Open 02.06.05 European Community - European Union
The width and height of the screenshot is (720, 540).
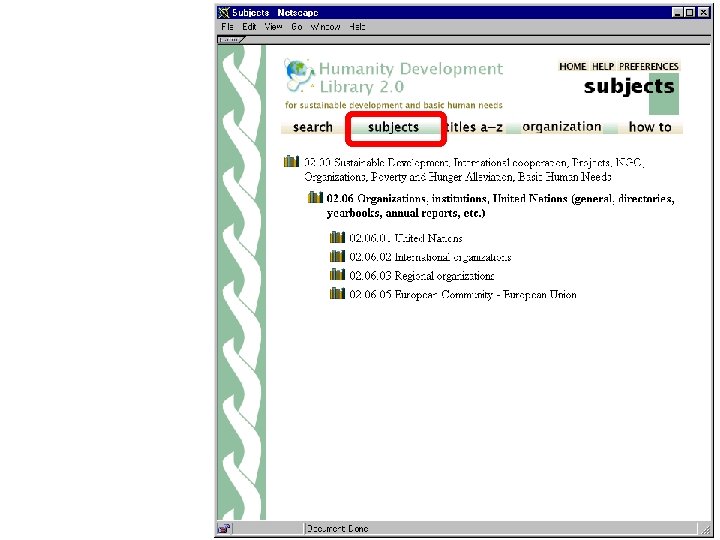[x=463, y=295]
